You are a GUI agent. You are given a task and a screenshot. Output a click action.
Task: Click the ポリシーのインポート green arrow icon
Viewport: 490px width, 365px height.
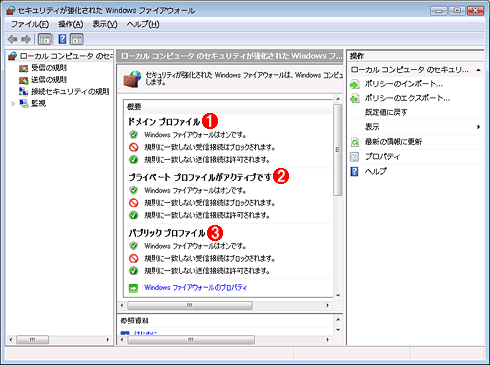point(355,84)
